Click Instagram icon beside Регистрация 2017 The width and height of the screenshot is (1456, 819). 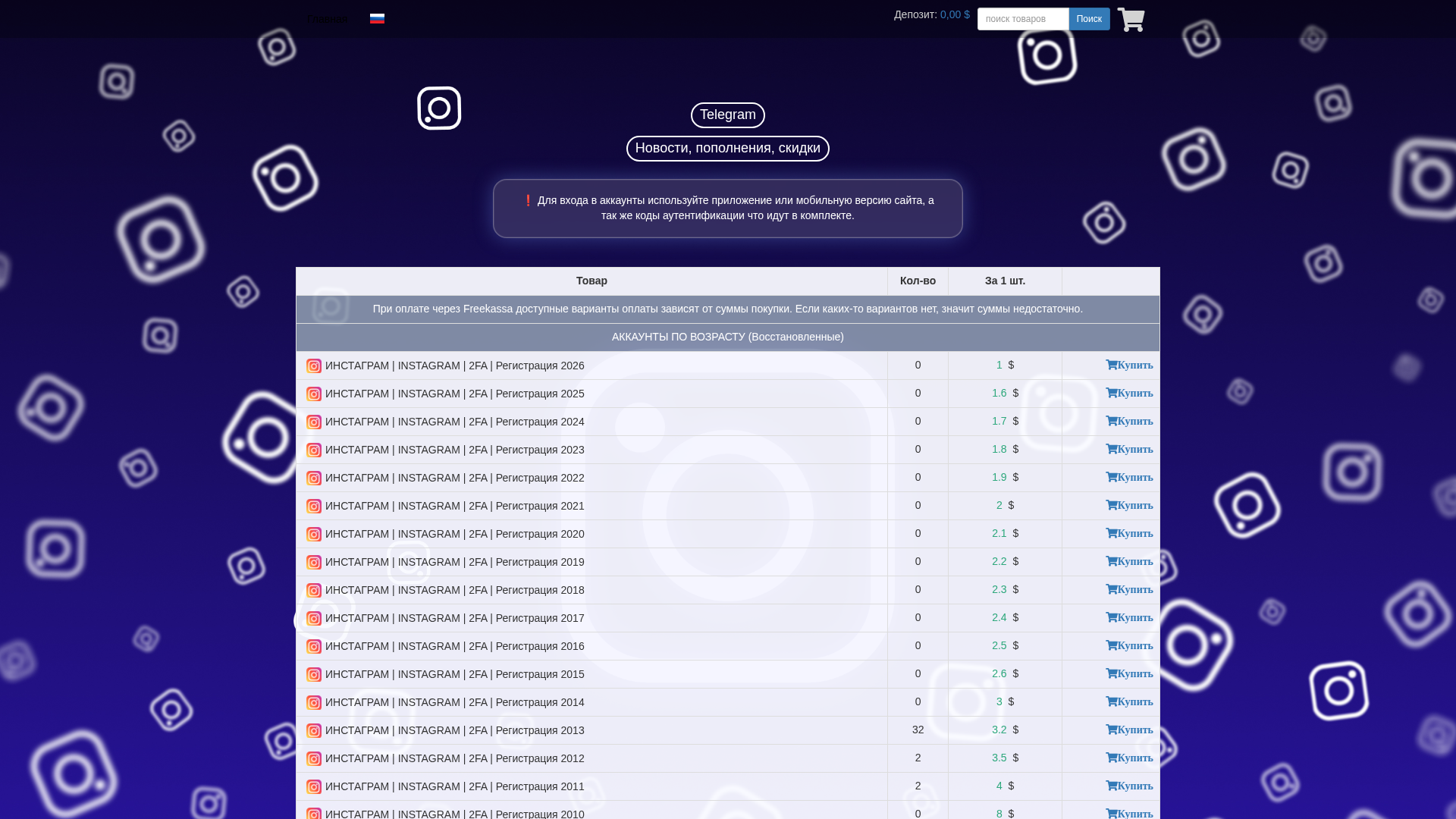(314, 619)
